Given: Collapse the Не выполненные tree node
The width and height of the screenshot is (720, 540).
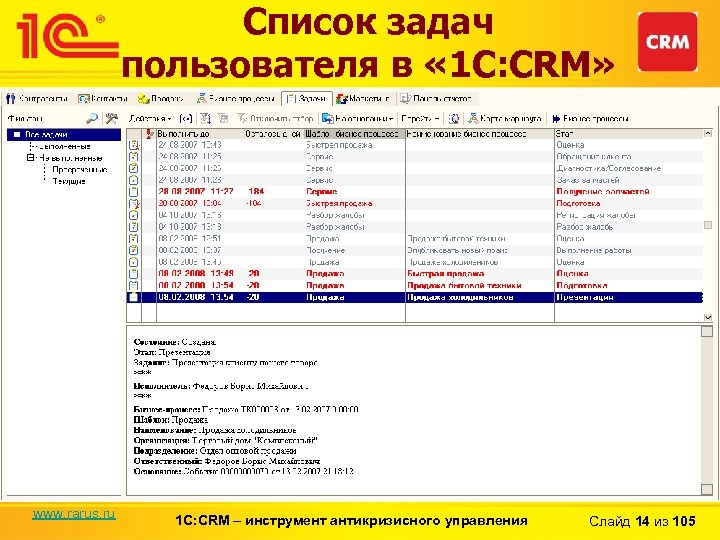Looking at the screenshot, I should tap(30, 158).
